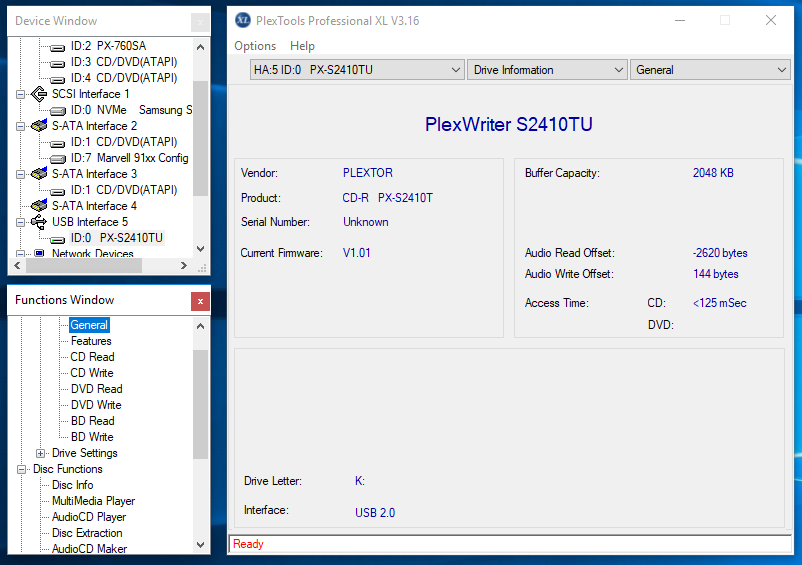Image resolution: width=802 pixels, height=565 pixels.
Task: Click the SCSI Interface 1 icon
Action: (x=39, y=94)
